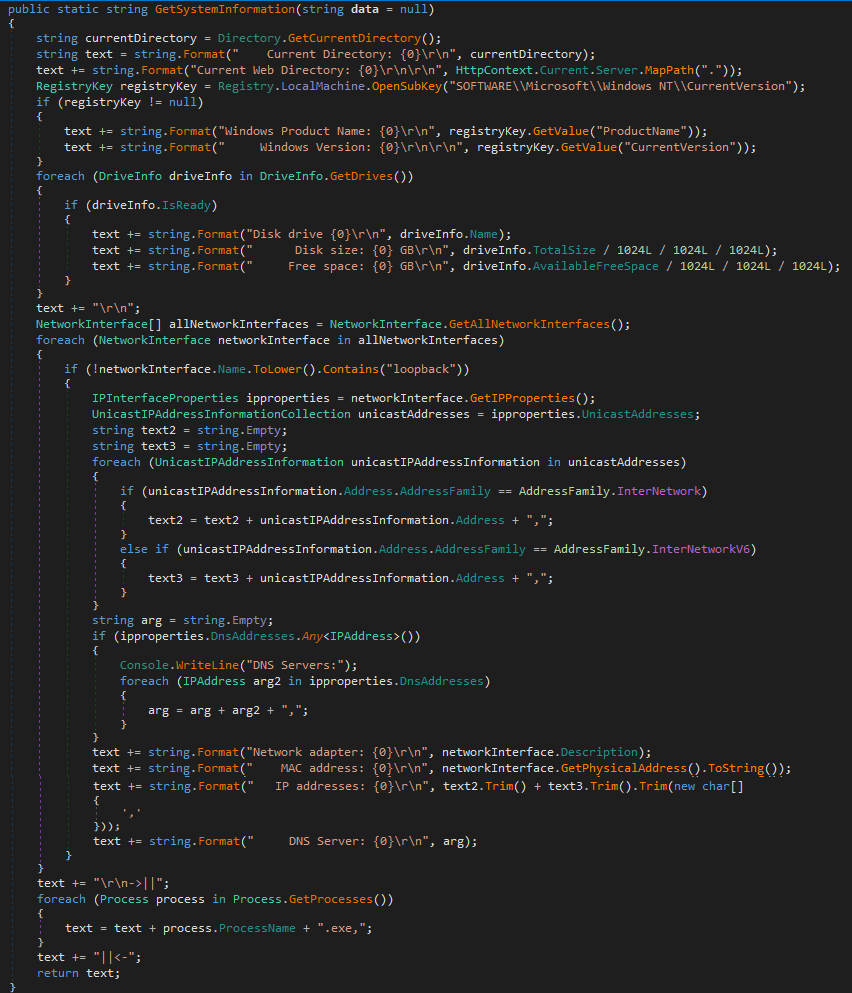
Task: Click the "loopback" string literal
Action: (x=421, y=369)
